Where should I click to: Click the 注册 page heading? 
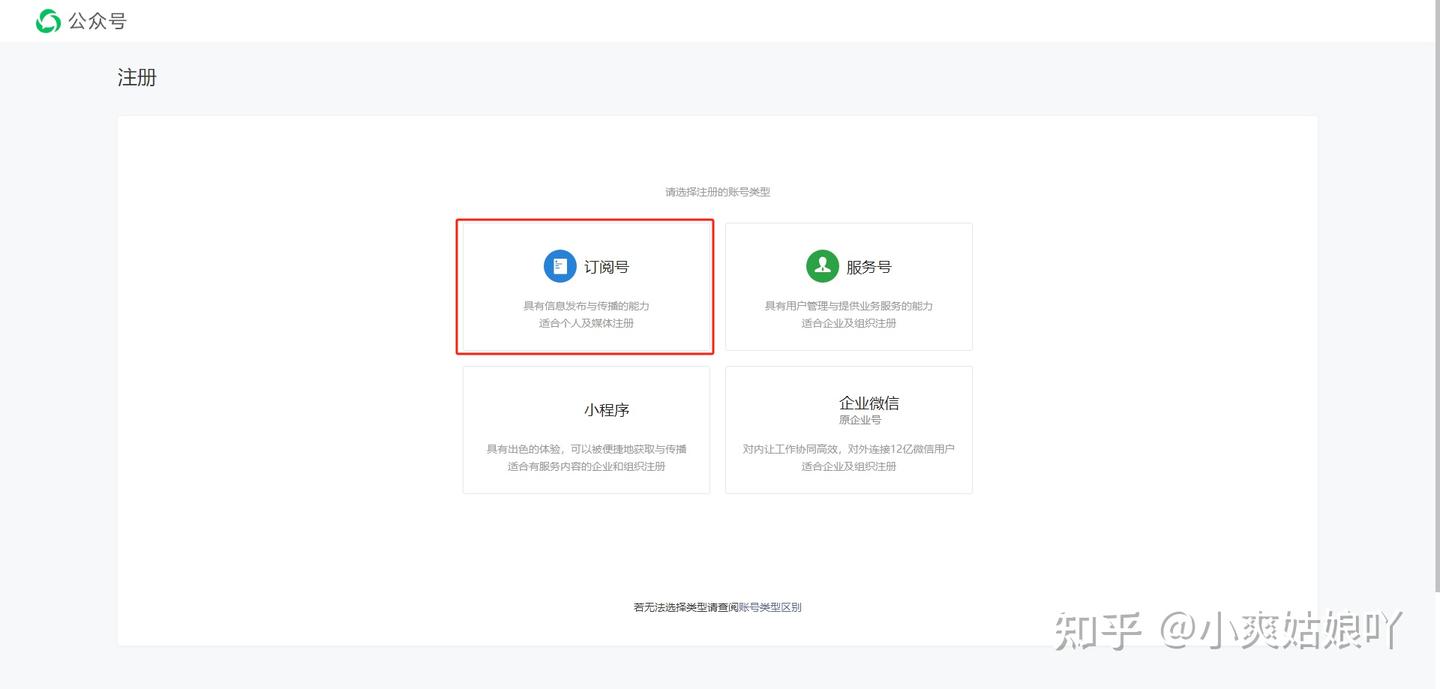[137, 77]
